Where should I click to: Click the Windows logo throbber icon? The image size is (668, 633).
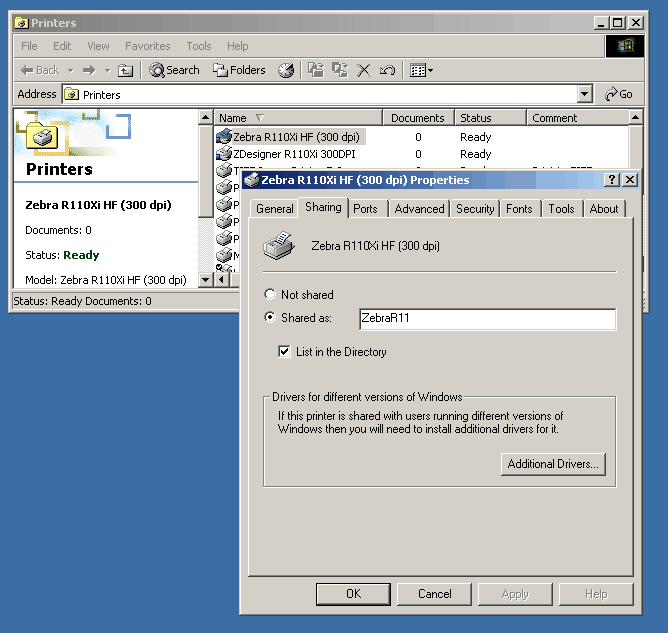[625, 46]
